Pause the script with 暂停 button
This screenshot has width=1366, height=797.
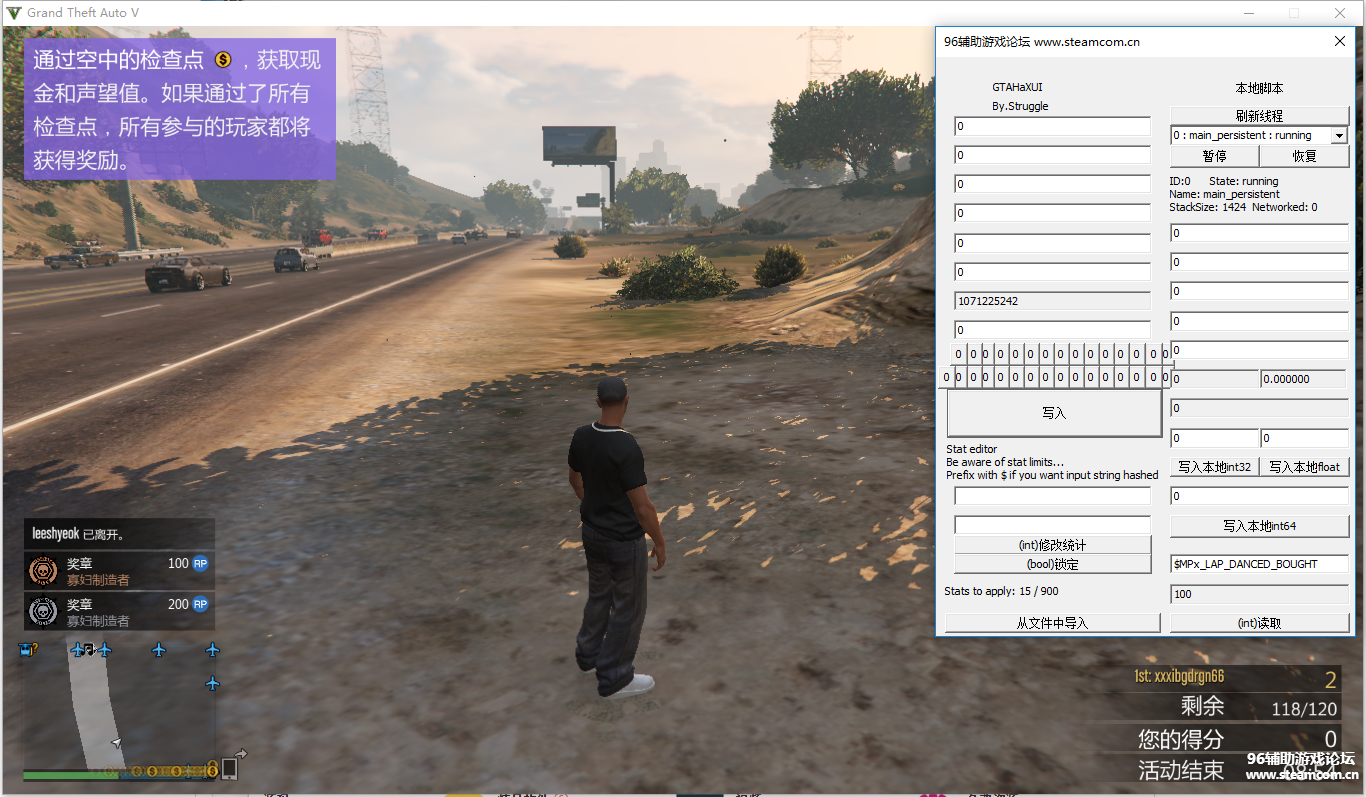pyautogui.click(x=1214, y=156)
